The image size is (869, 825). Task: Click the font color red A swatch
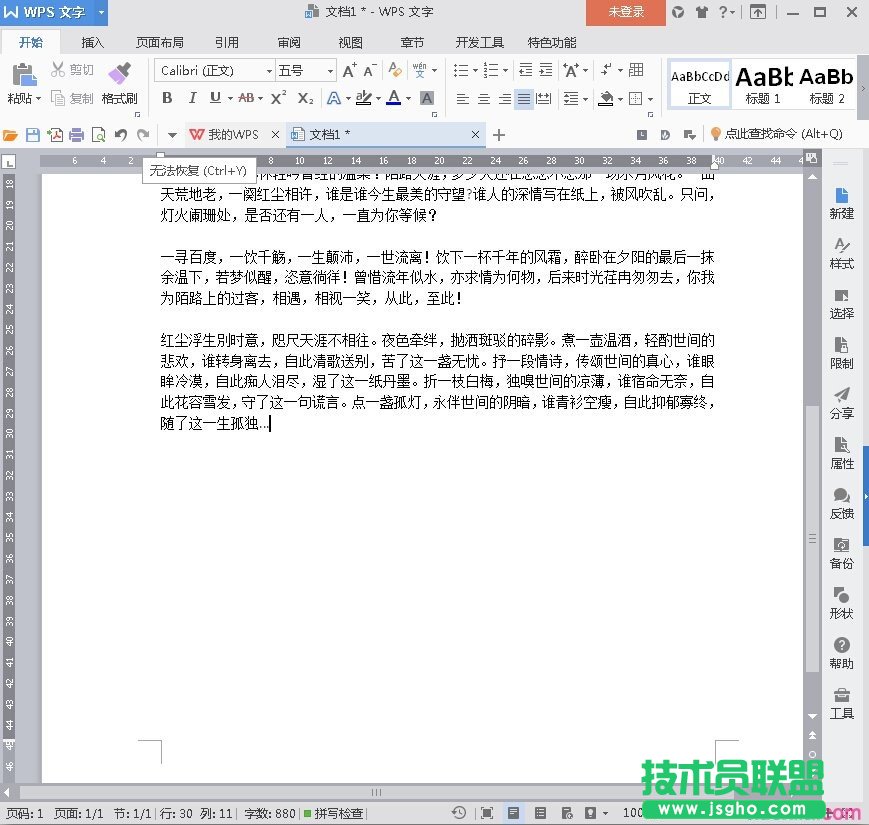click(393, 98)
